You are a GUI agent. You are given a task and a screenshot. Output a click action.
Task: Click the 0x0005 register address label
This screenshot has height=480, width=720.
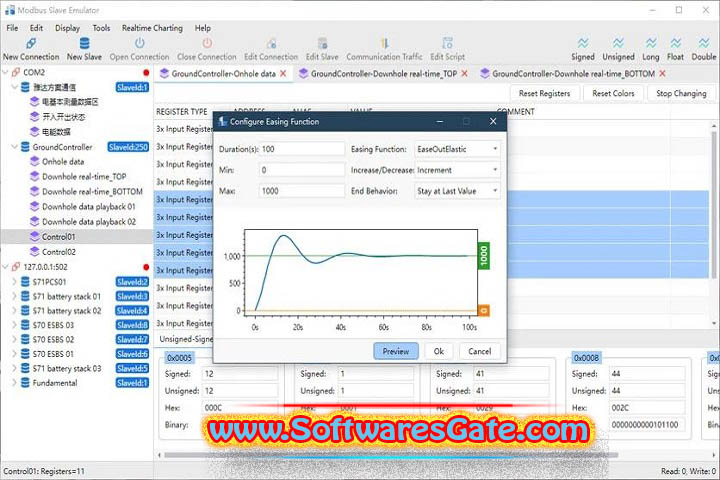pyautogui.click(x=179, y=358)
